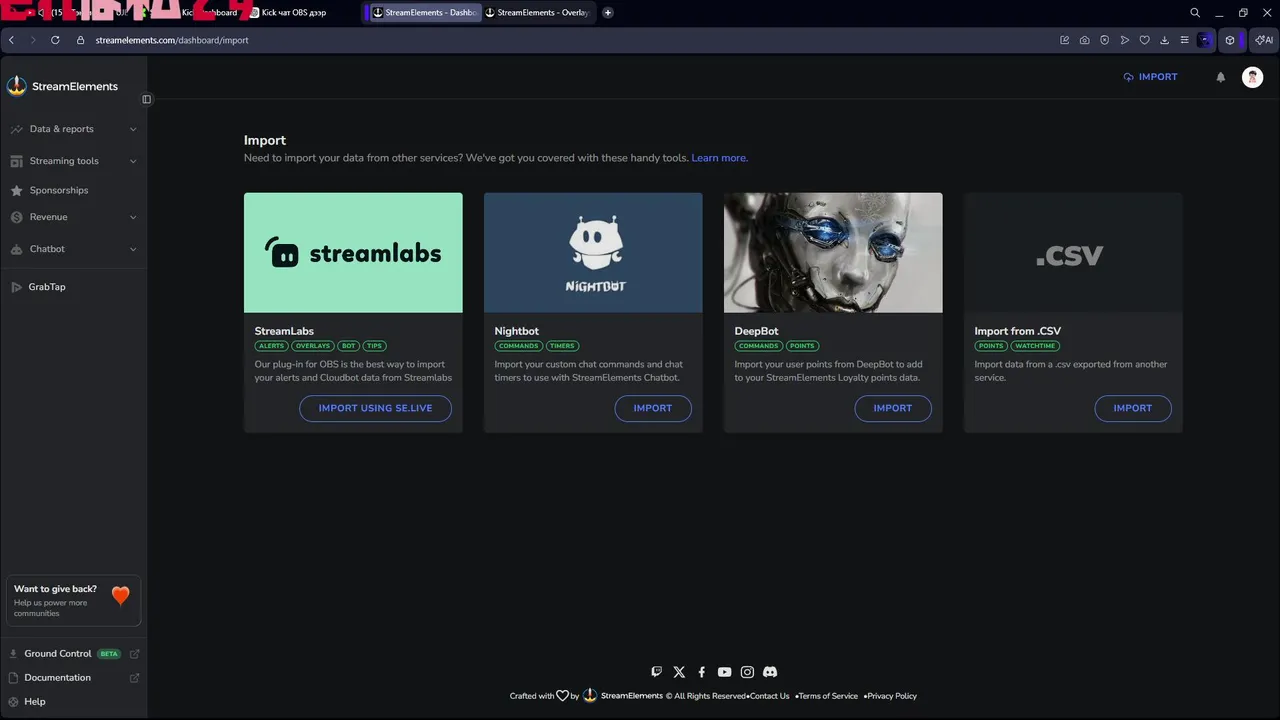This screenshot has height=720, width=1280.
Task: Collapse the sidebar with panel toggle icon
Action: 146,99
